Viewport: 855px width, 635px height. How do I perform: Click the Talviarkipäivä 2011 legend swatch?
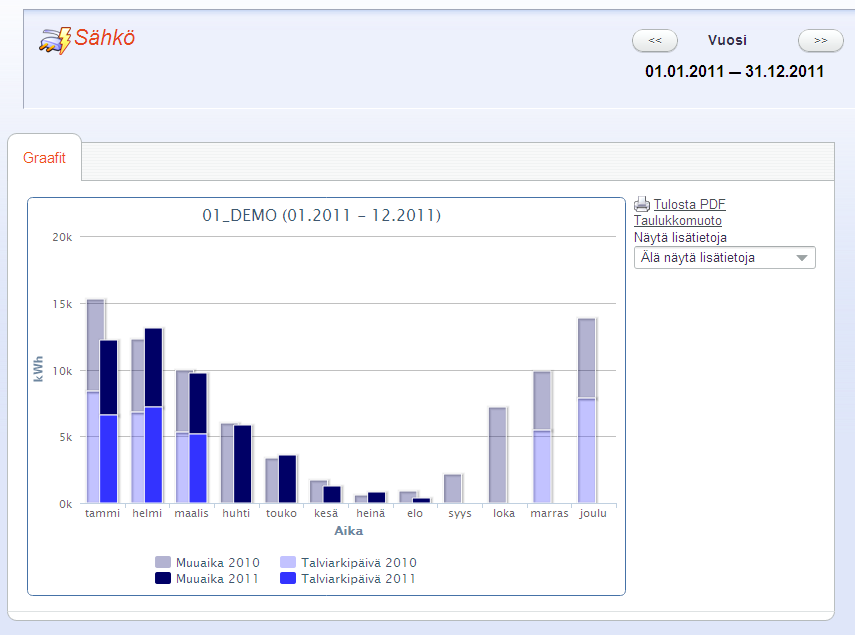tap(288, 578)
